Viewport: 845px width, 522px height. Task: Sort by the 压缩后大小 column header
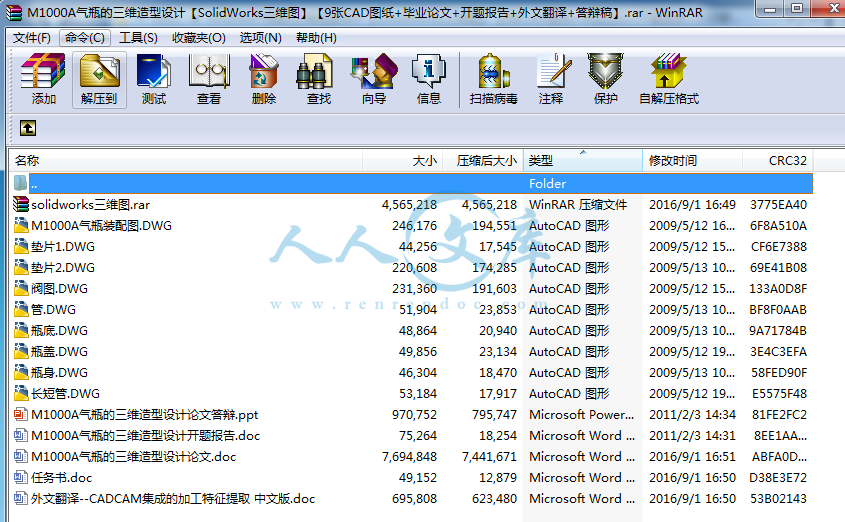pyautogui.click(x=483, y=161)
